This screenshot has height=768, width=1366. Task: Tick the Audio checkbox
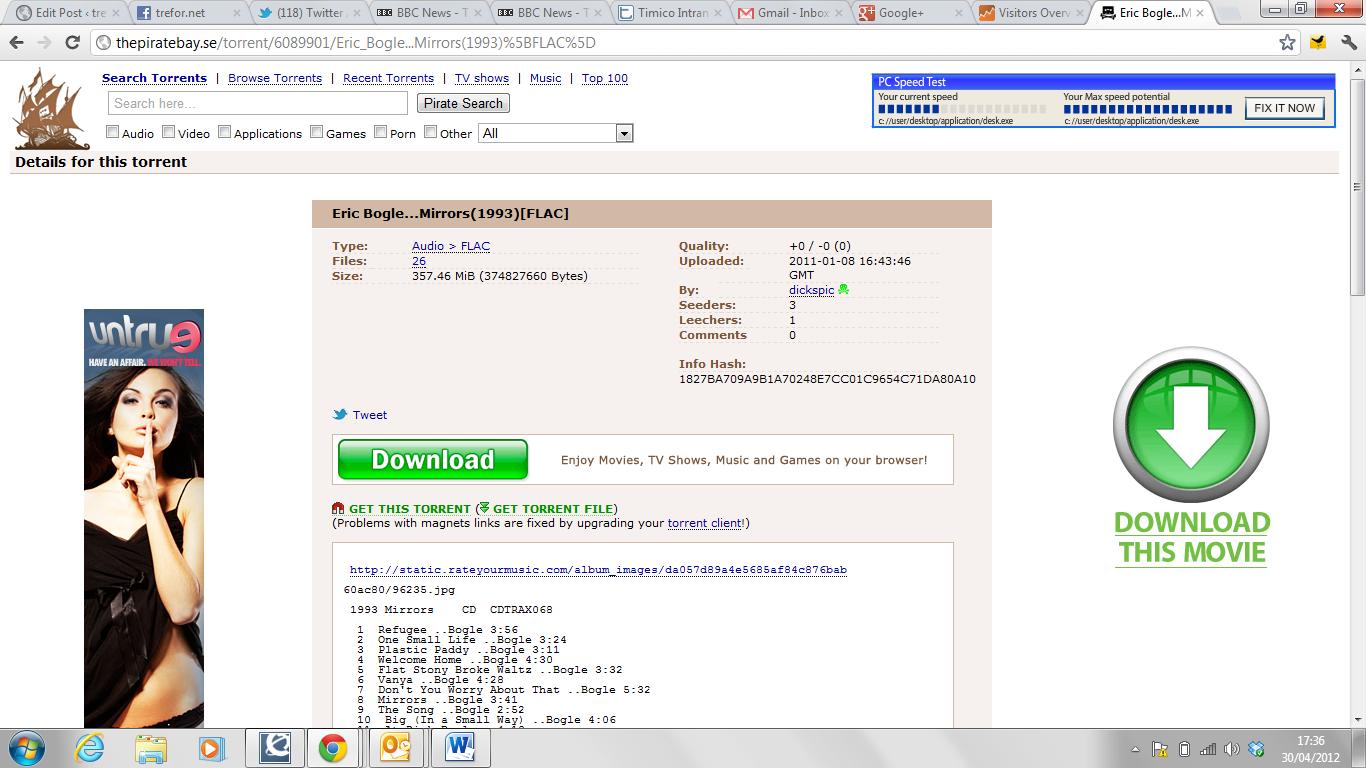(x=113, y=132)
